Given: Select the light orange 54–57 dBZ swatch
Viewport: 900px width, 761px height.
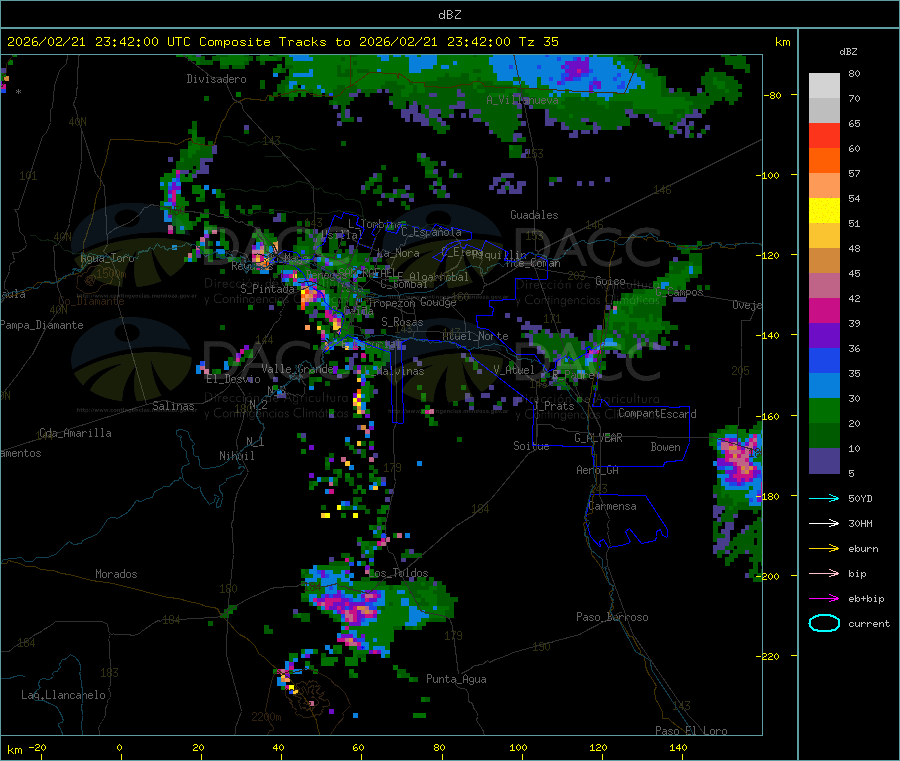Looking at the screenshot, I should click(x=824, y=186).
